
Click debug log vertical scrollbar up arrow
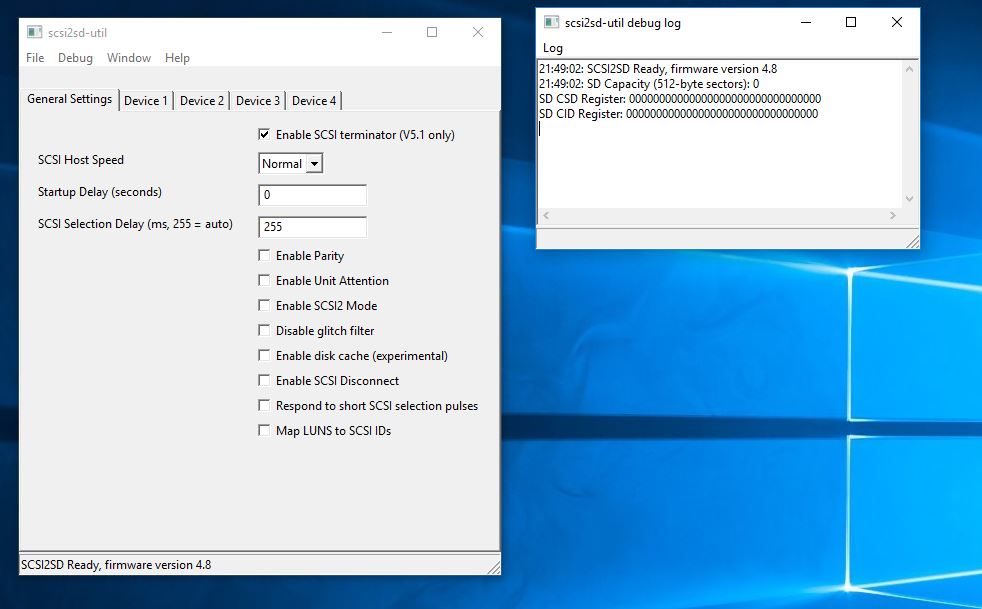point(909,68)
